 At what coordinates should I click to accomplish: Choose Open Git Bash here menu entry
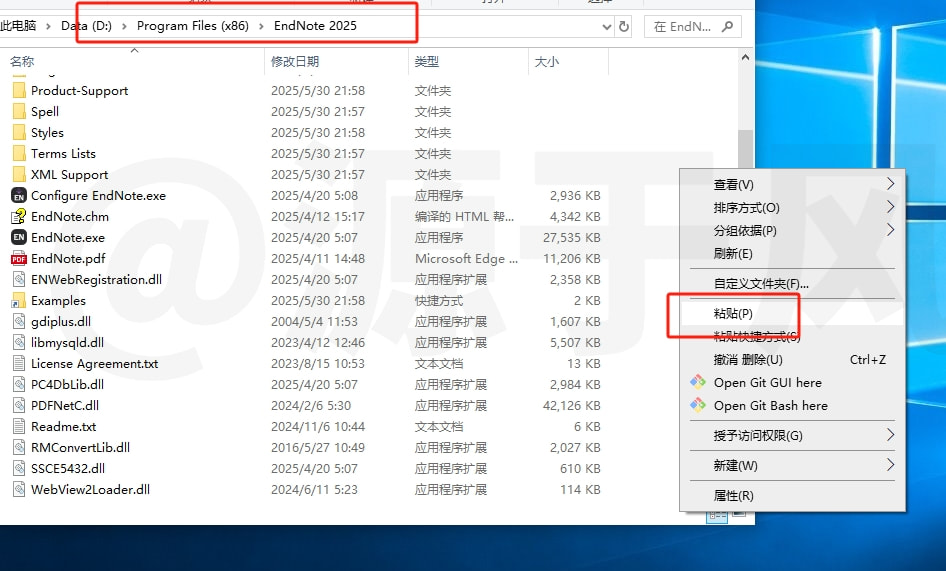tap(792, 406)
